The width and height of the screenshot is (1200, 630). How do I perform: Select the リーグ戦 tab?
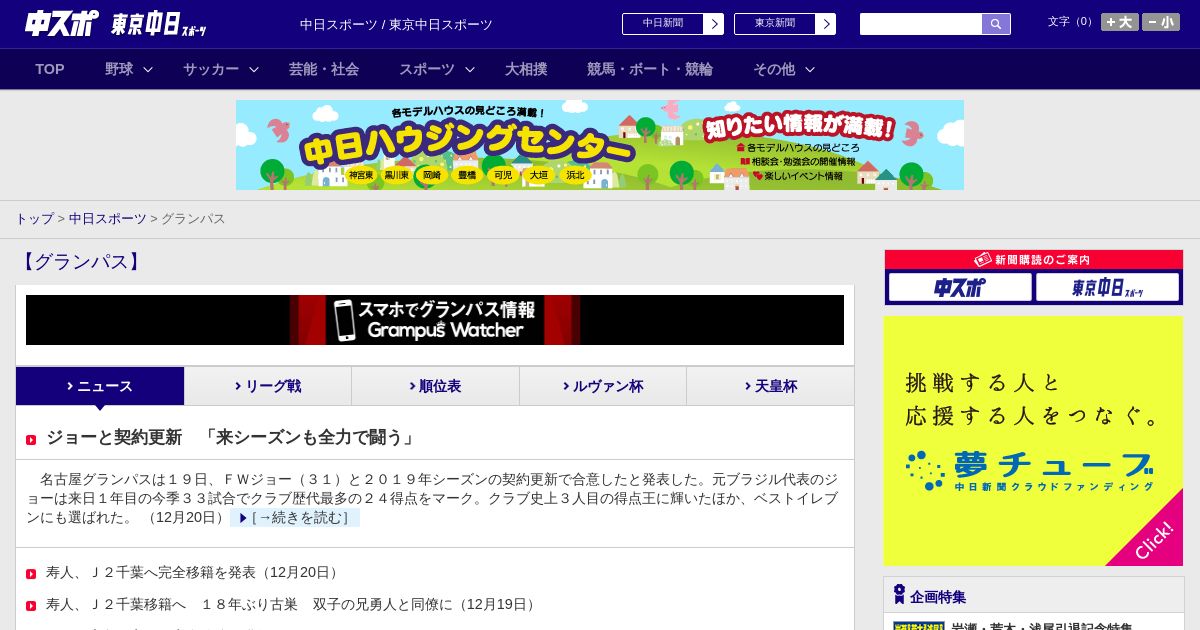[x=268, y=386]
